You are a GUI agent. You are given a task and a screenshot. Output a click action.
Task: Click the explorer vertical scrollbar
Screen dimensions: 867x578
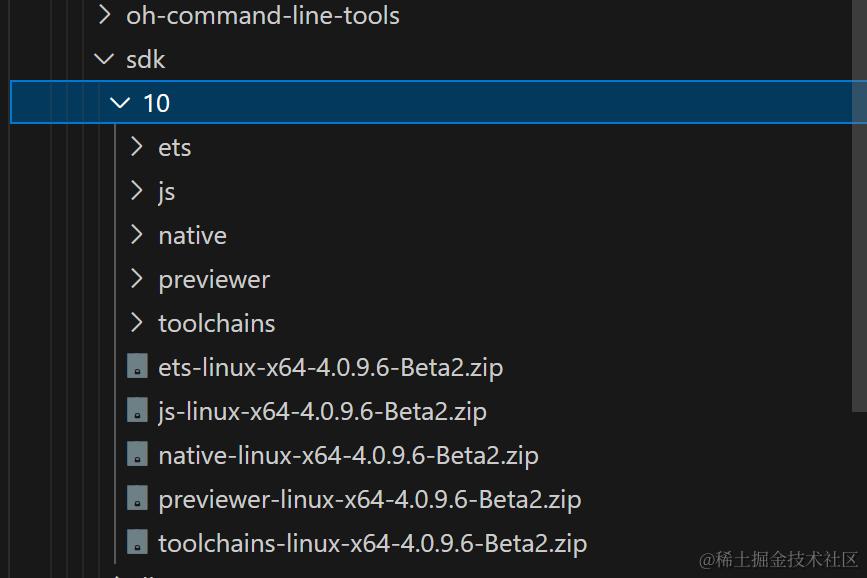(x=859, y=250)
